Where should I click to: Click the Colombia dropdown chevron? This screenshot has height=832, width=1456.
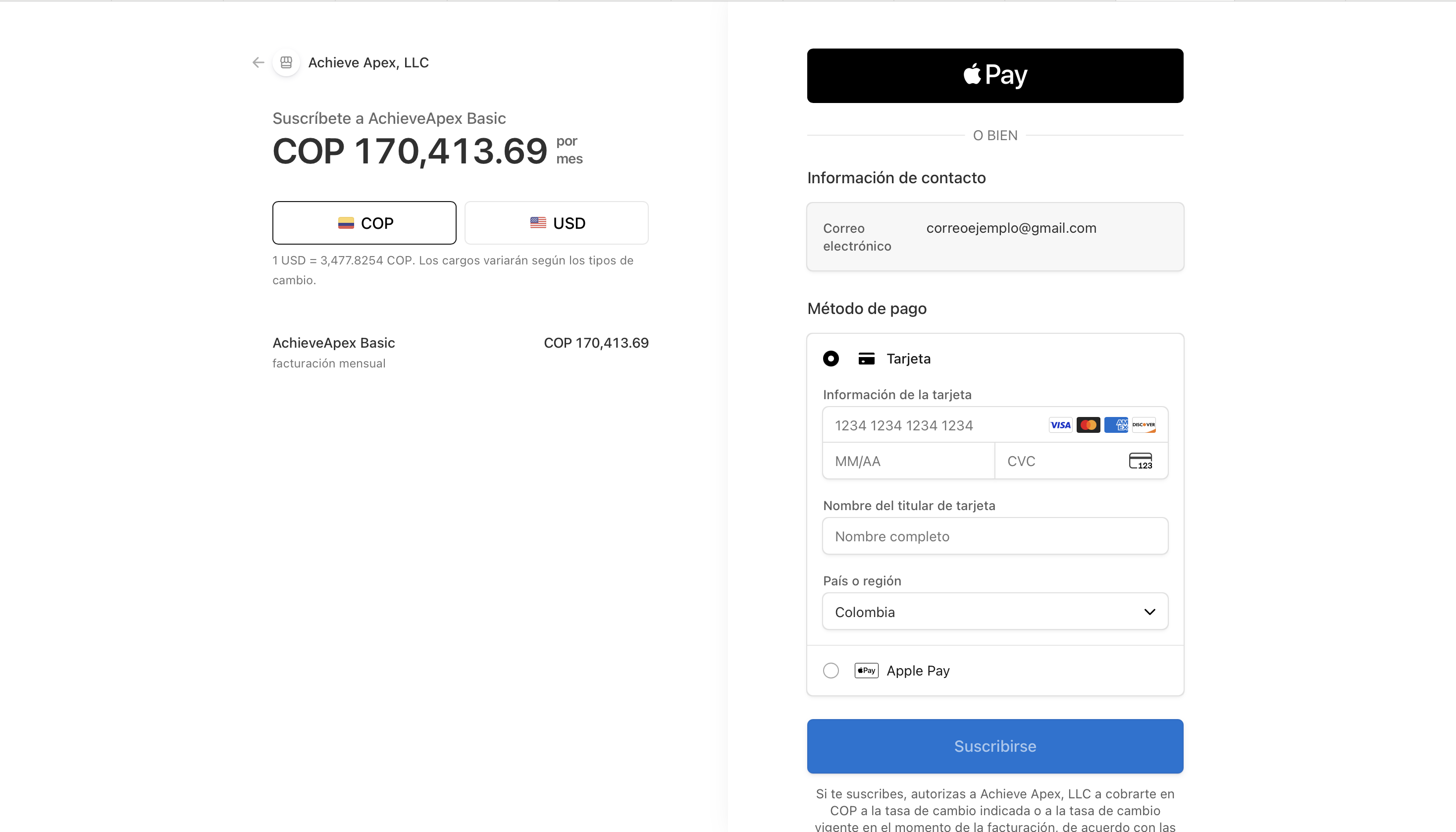pyautogui.click(x=1150, y=612)
